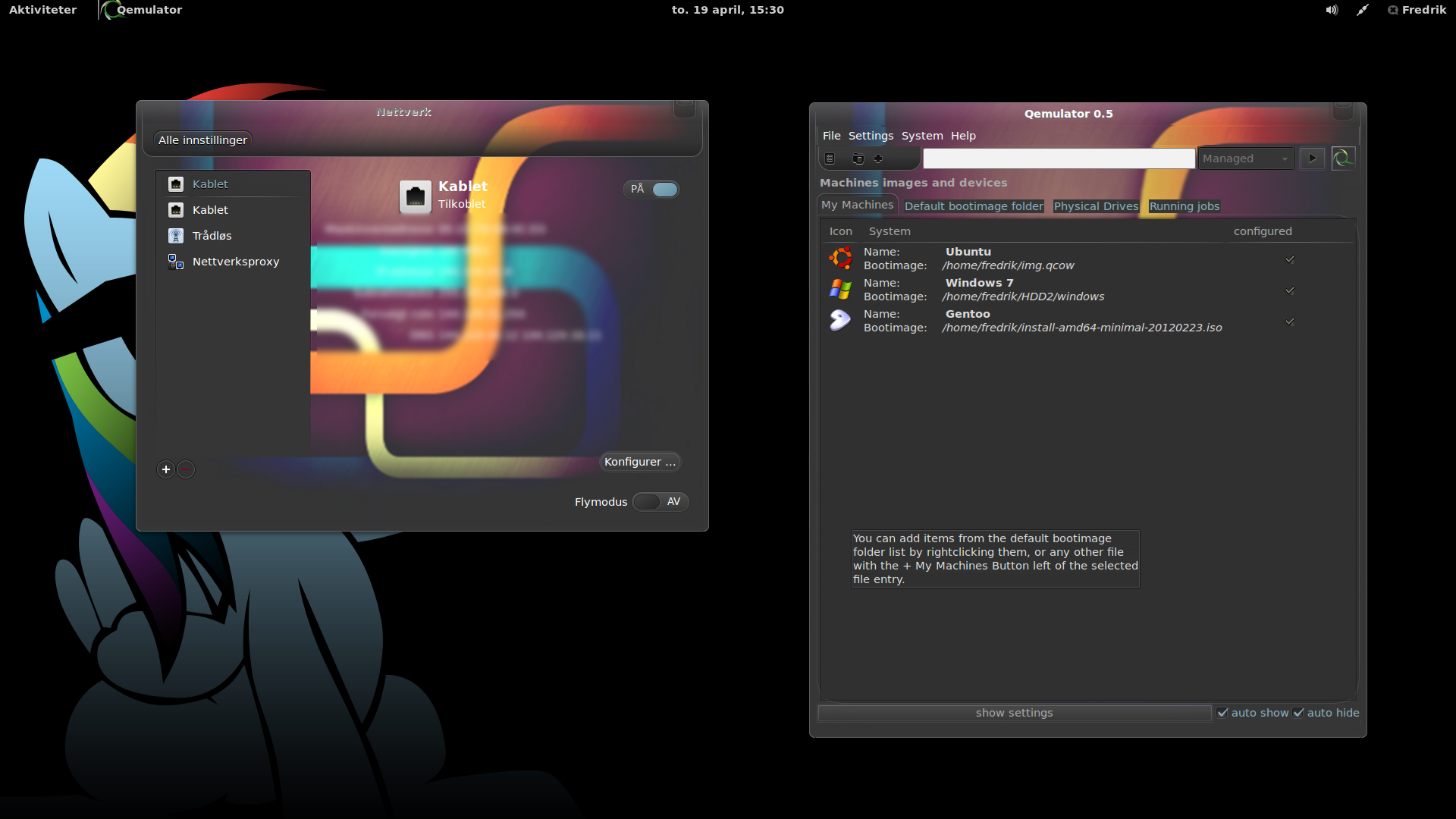Click the Alle innstillinger button
This screenshot has height=819, width=1456.
pyautogui.click(x=202, y=140)
